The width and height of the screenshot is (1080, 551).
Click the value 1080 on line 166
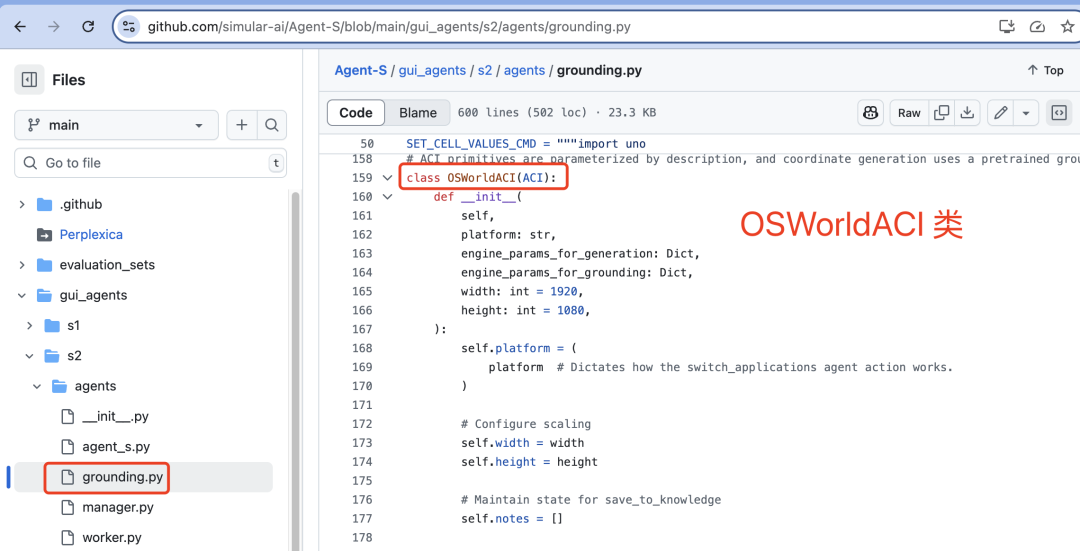[x=570, y=311]
